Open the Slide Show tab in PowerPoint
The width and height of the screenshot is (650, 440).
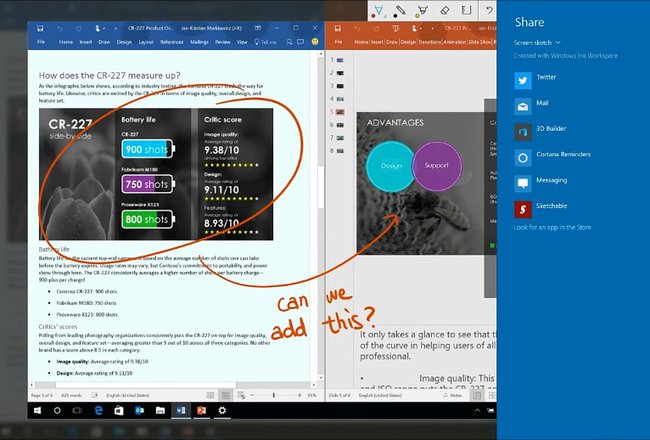[480, 42]
